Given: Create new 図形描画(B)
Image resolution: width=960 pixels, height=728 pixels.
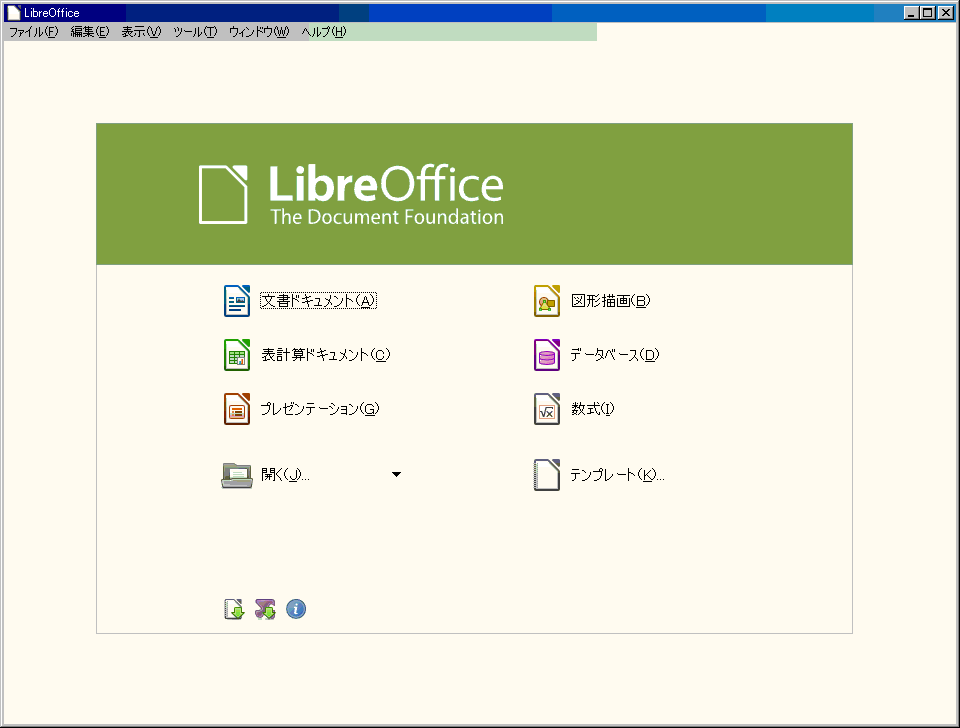Looking at the screenshot, I should pyautogui.click(x=610, y=301).
